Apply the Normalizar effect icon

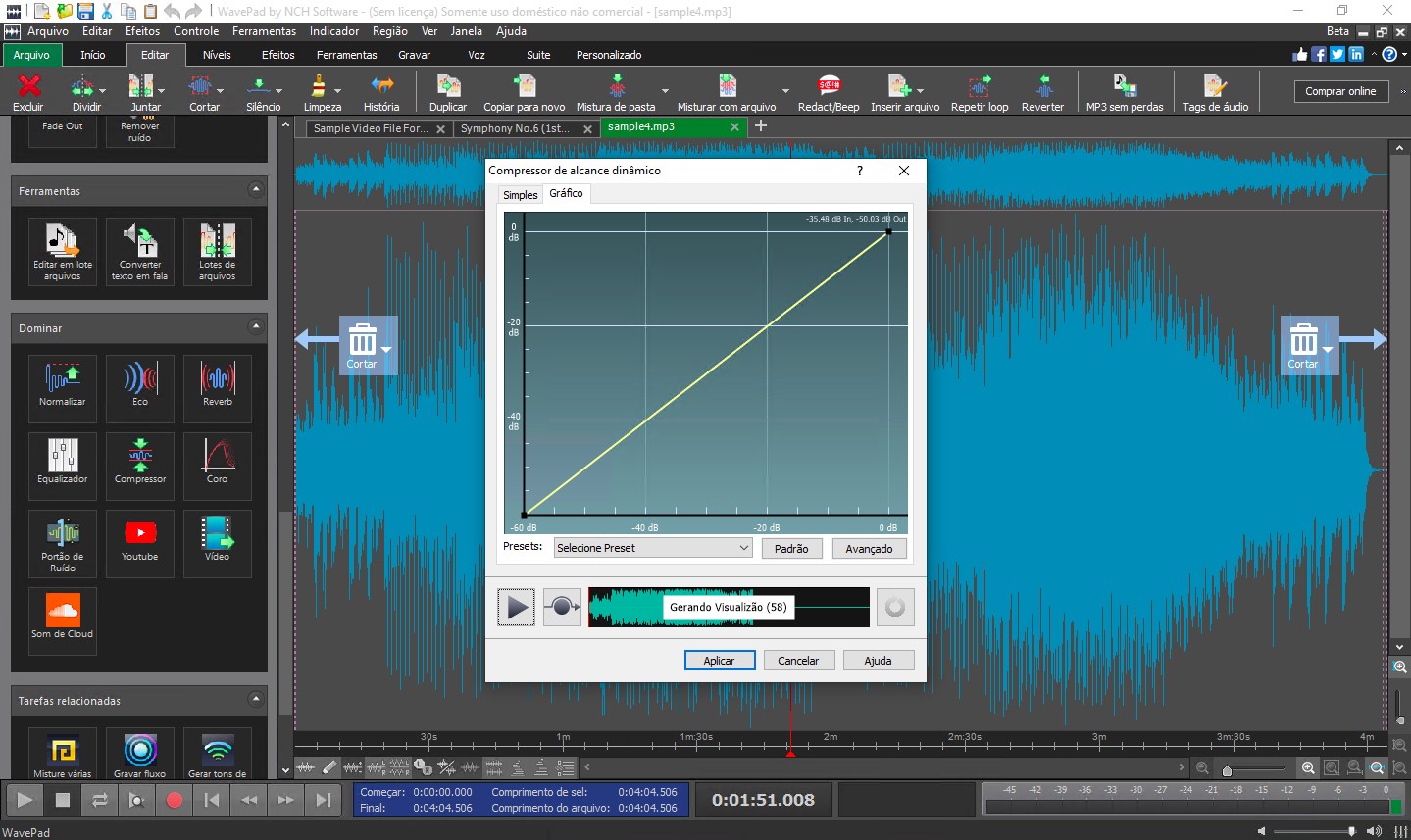[62, 388]
